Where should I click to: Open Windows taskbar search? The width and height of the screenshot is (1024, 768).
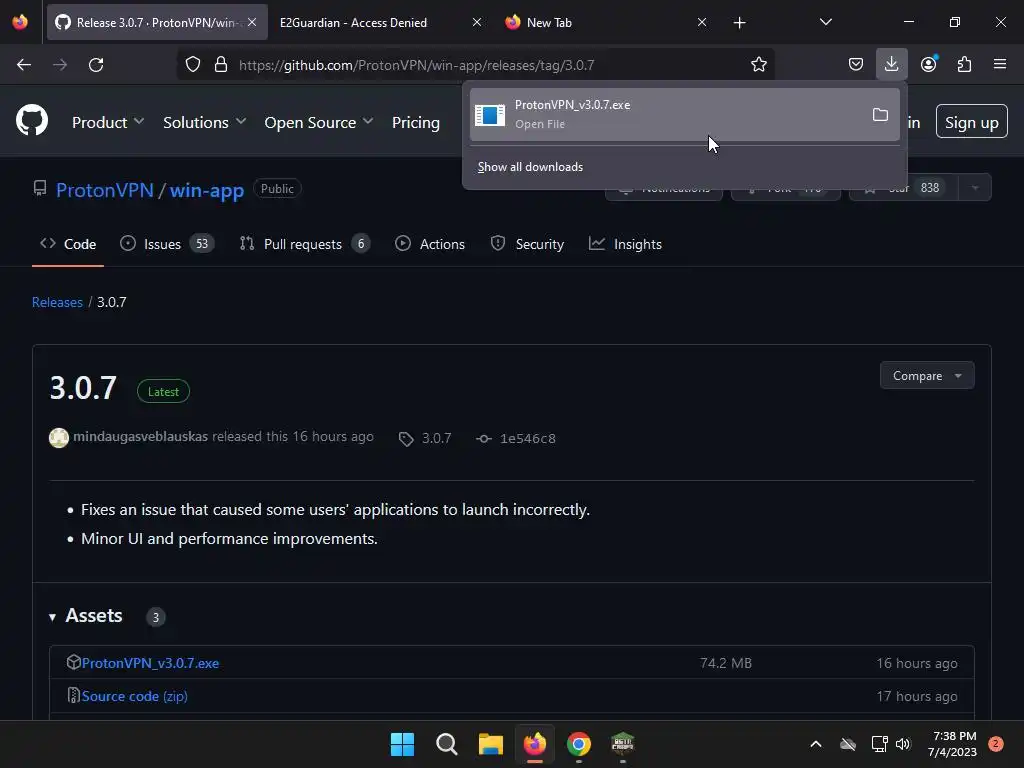[x=447, y=744]
